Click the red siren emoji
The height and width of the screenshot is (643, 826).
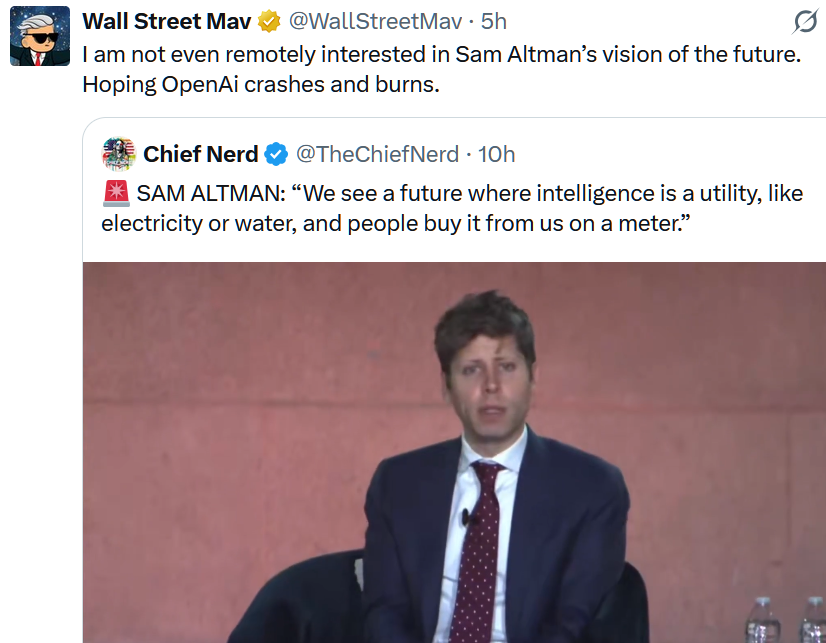[116, 192]
